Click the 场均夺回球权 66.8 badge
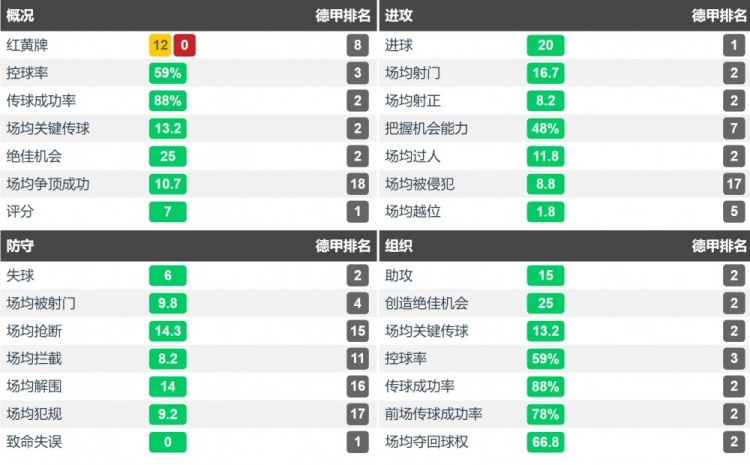 545,441
